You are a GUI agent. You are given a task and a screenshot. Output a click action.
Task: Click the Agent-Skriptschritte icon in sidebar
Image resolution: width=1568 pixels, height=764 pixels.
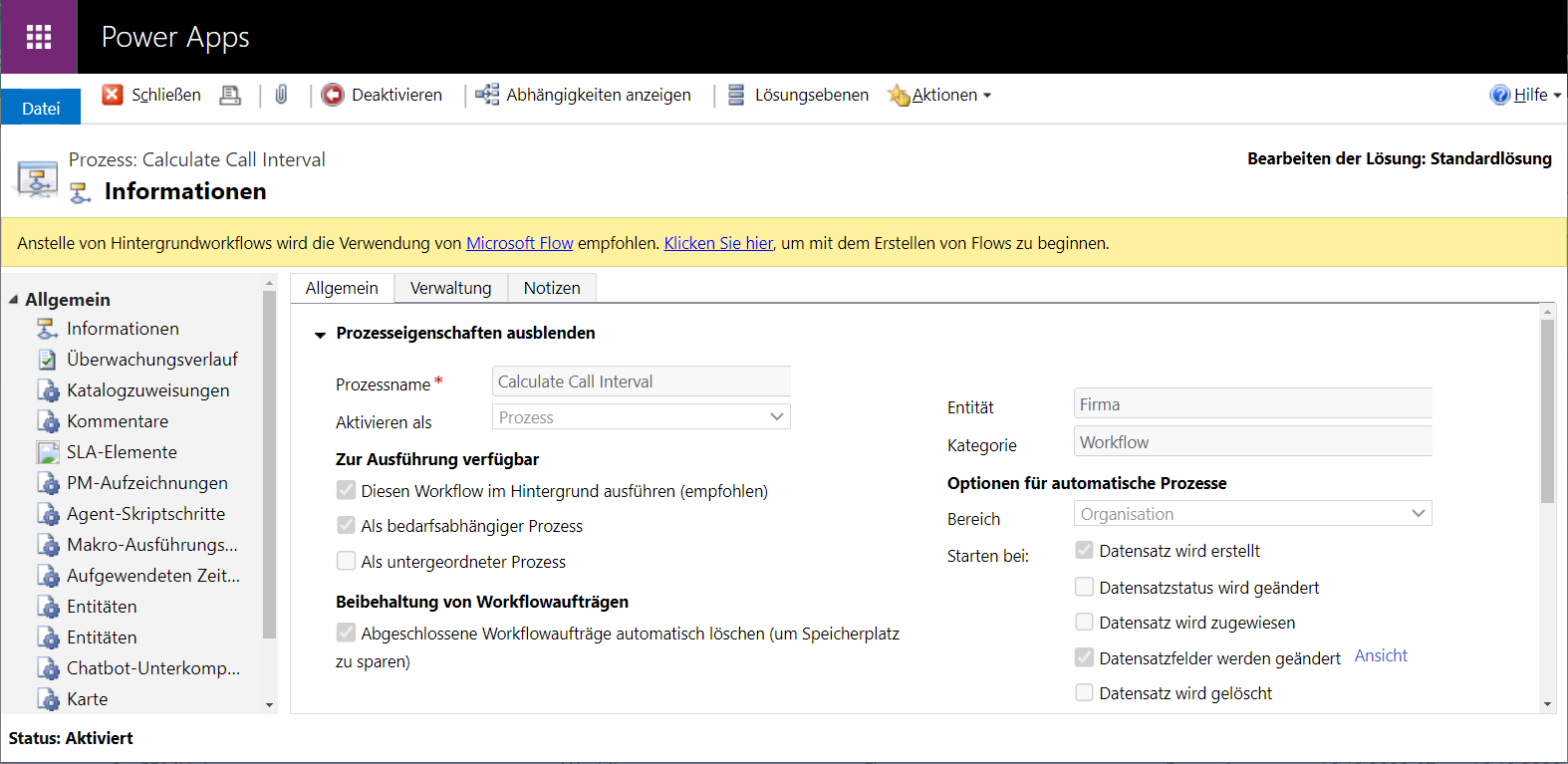[x=48, y=514]
